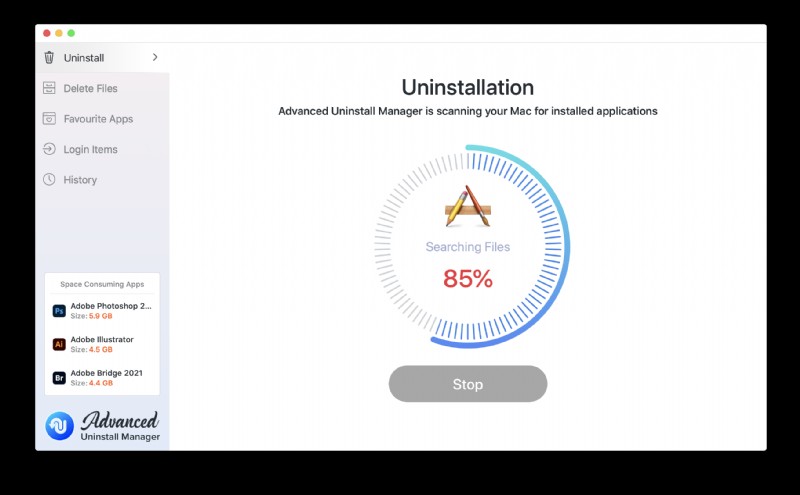Click the App Store icon in progress circle

click(x=467, y=206)
